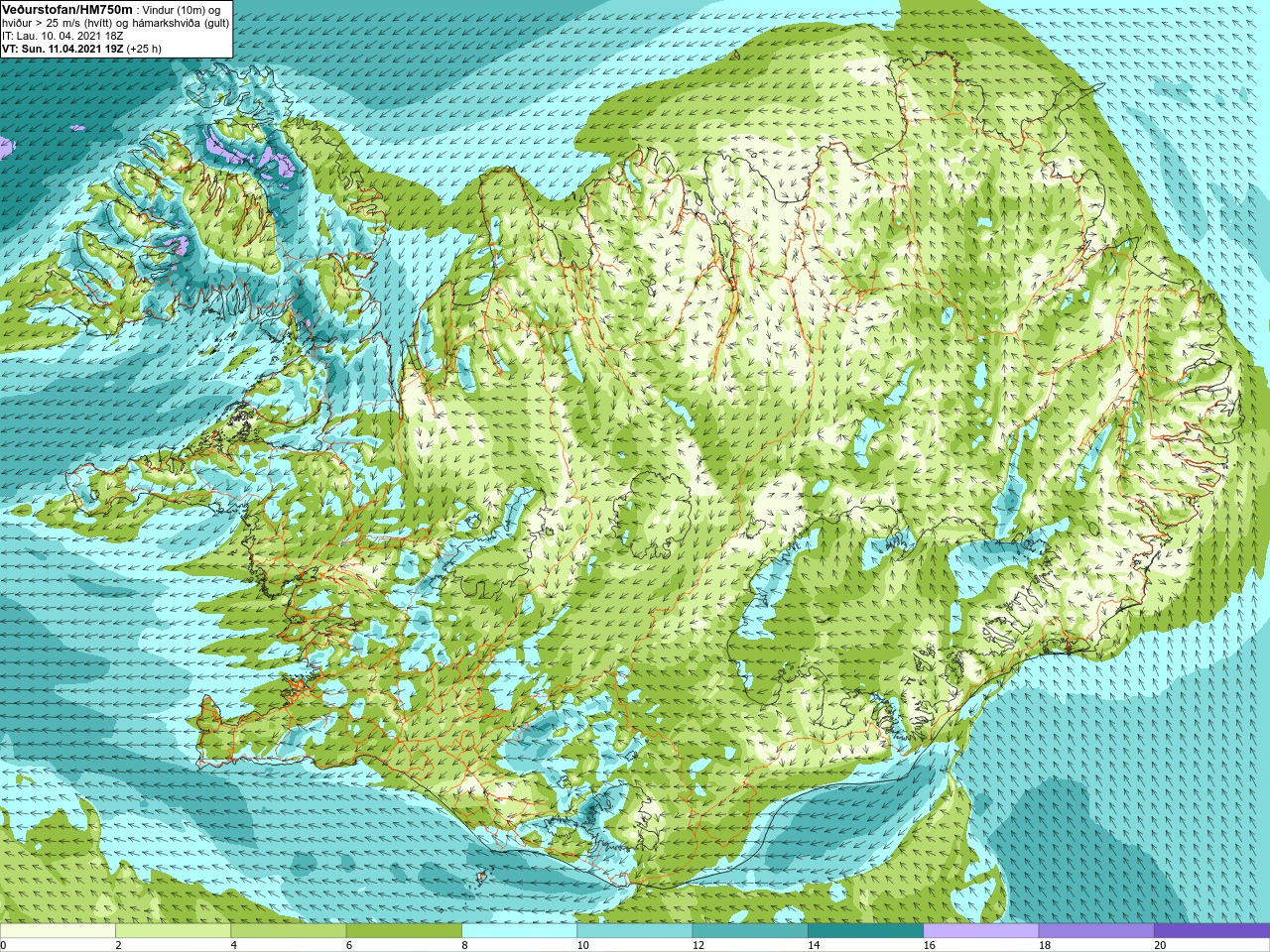Screen dimensions: 1270x952
Task: Click the pale yellow 0–2 m/s legend swatch
Action: tap(58, 931)
